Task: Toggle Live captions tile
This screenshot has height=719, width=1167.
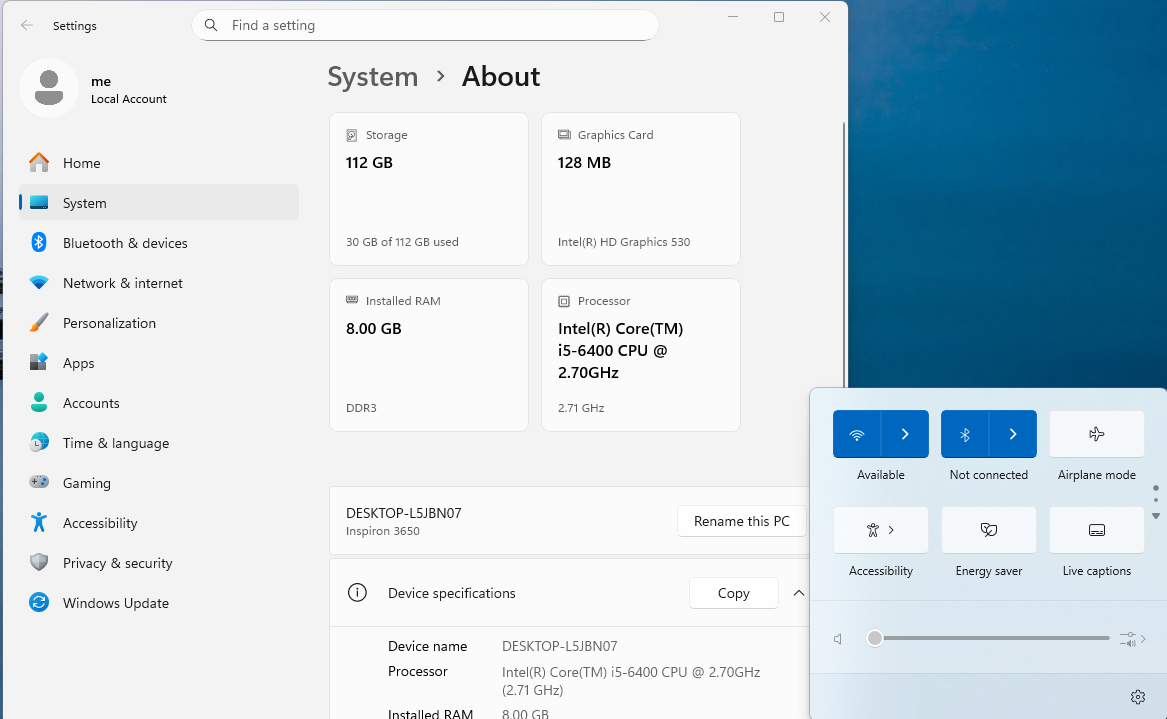Action: [1096, 530]
